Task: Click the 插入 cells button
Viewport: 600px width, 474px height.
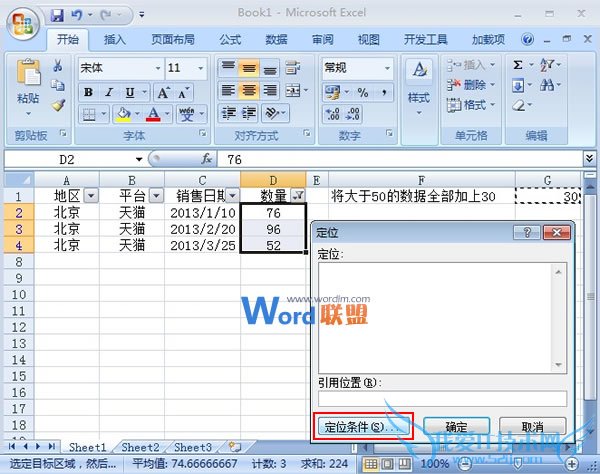Action: click(x=471, y=65)
